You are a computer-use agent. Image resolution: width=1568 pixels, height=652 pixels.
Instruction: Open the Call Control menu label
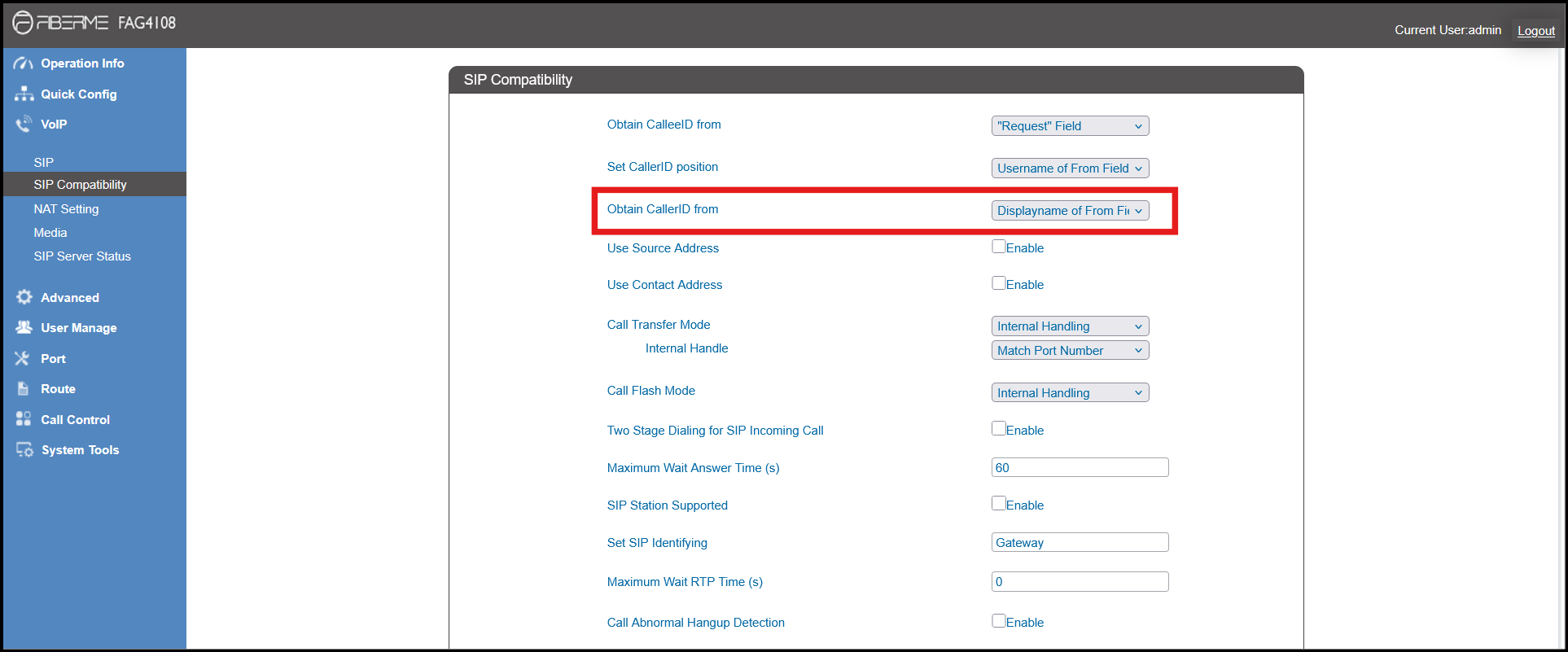tap(76, 420)
